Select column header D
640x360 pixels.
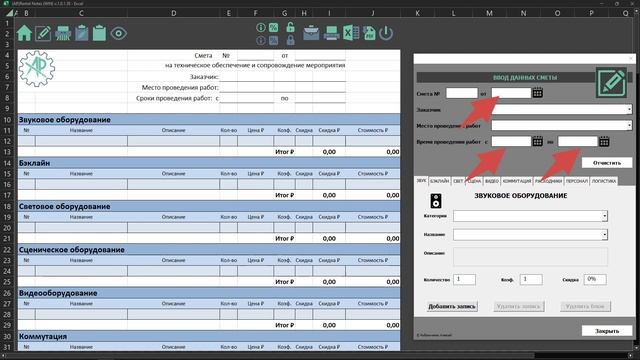pos(173,13)
